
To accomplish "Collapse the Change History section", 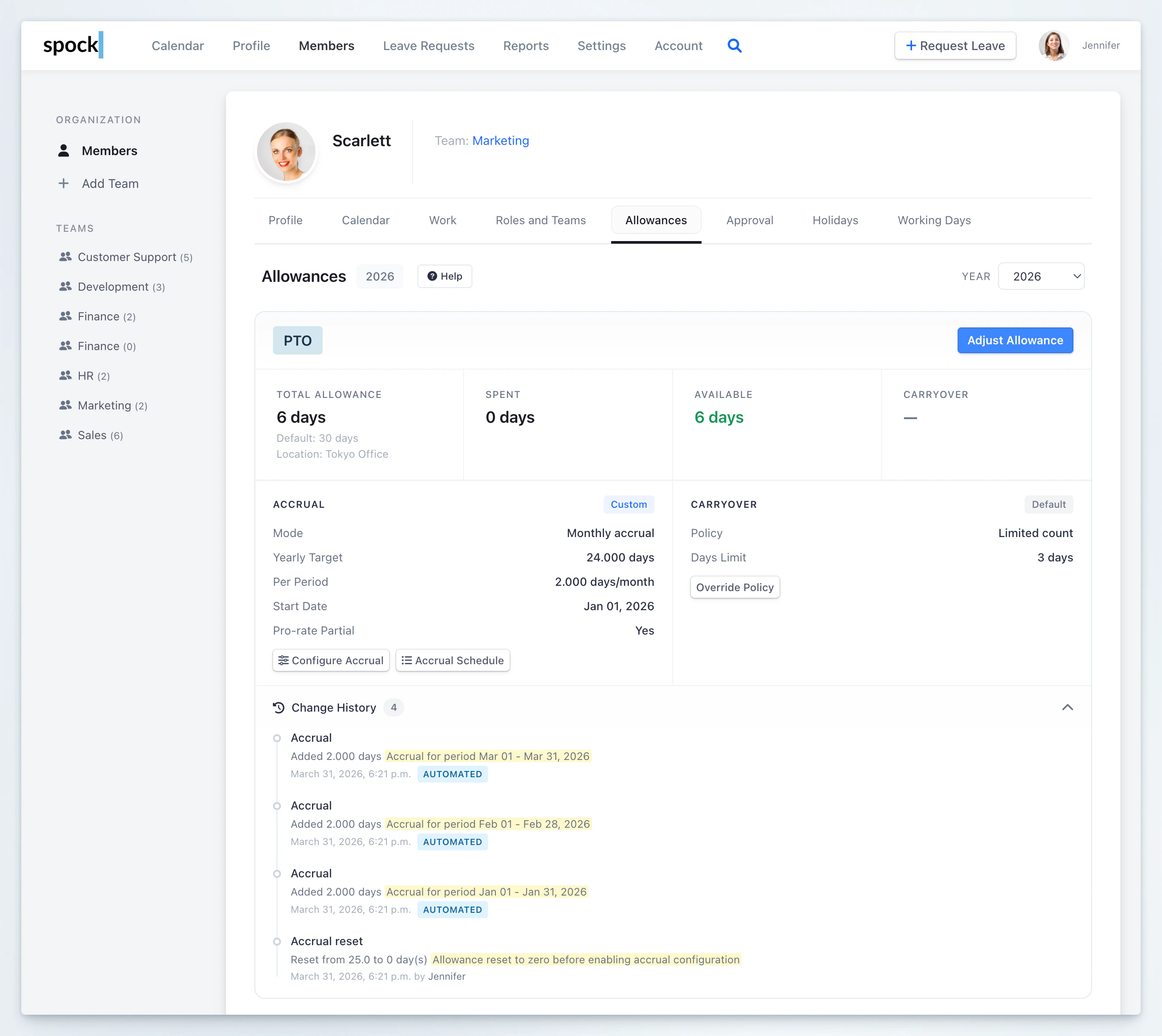I will pyautogui.click(x=1068, y=707).
